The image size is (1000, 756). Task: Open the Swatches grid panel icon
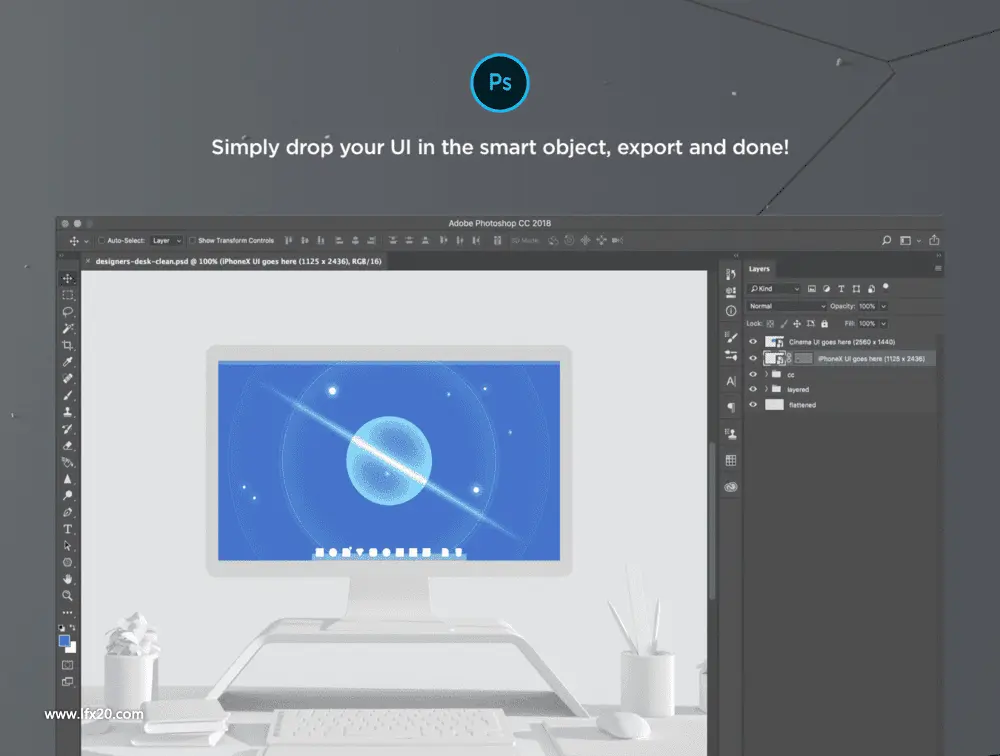tap(731, 460)
